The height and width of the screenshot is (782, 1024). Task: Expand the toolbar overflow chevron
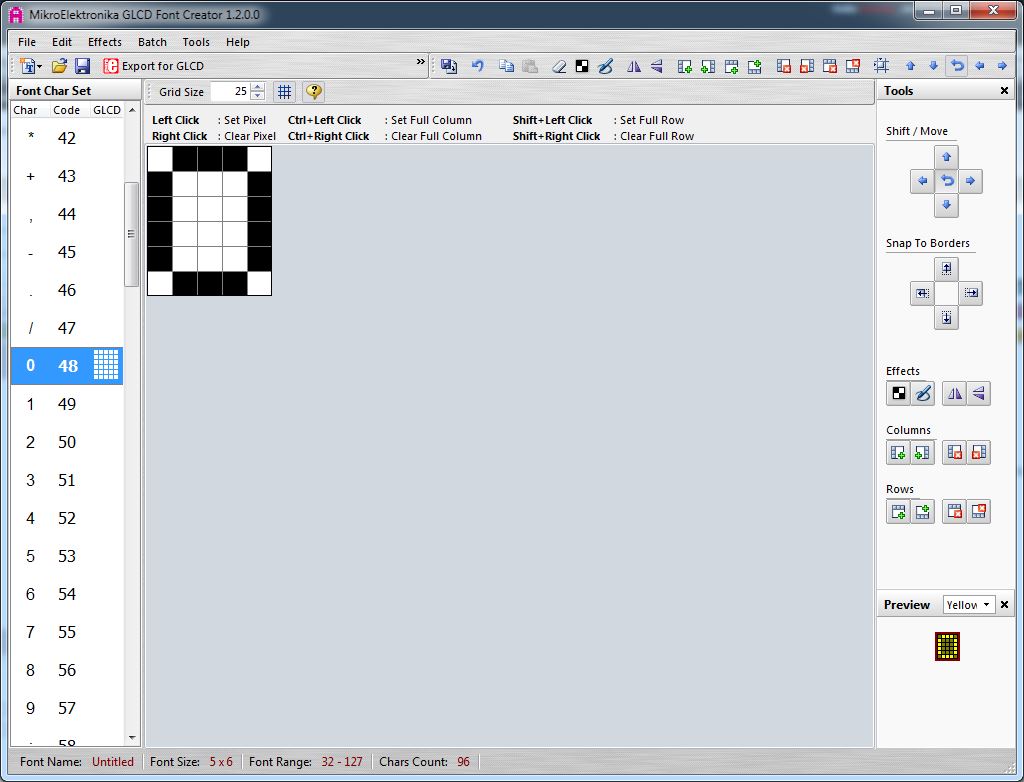[421, 63]
